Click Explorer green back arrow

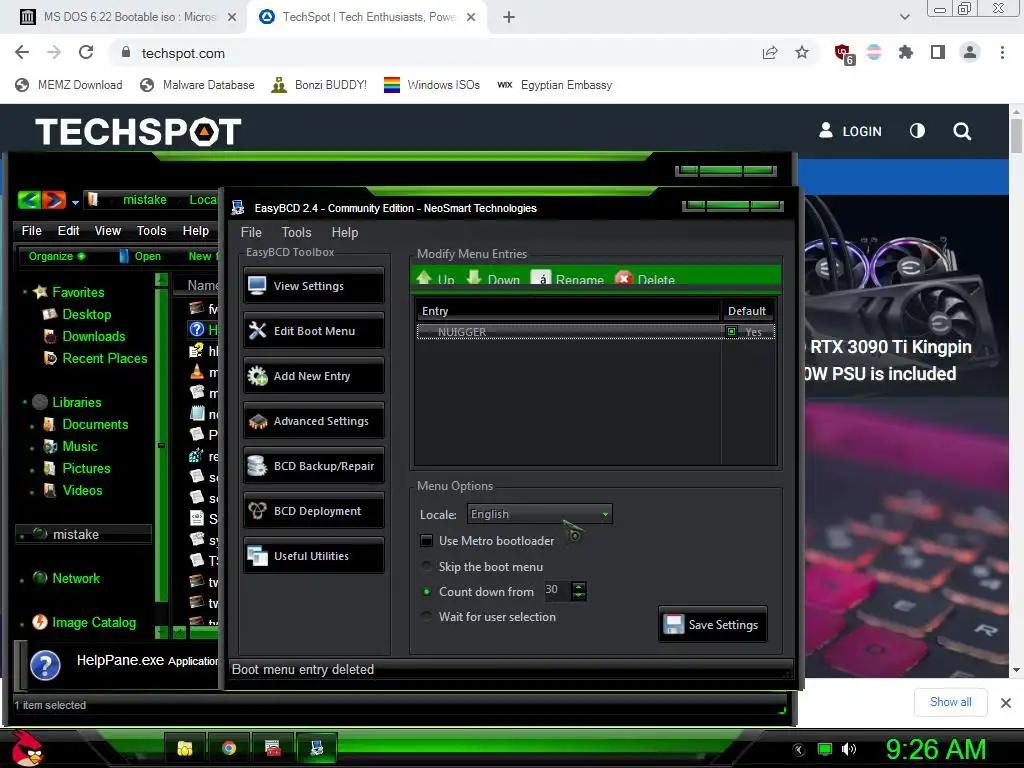click(29, 200)
